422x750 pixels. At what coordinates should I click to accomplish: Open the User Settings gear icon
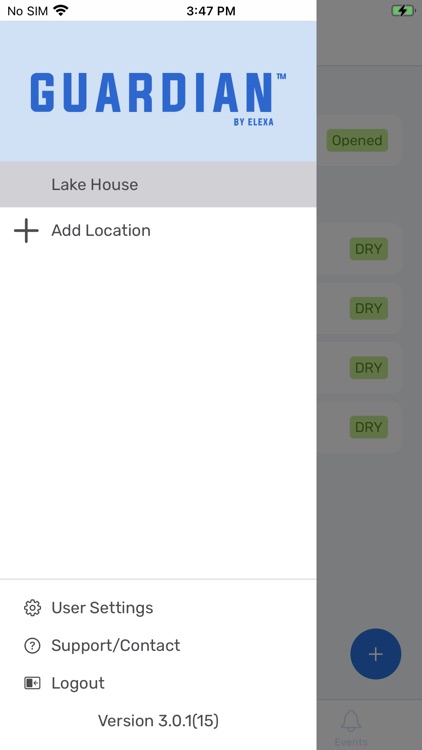[x=32, y=607]
